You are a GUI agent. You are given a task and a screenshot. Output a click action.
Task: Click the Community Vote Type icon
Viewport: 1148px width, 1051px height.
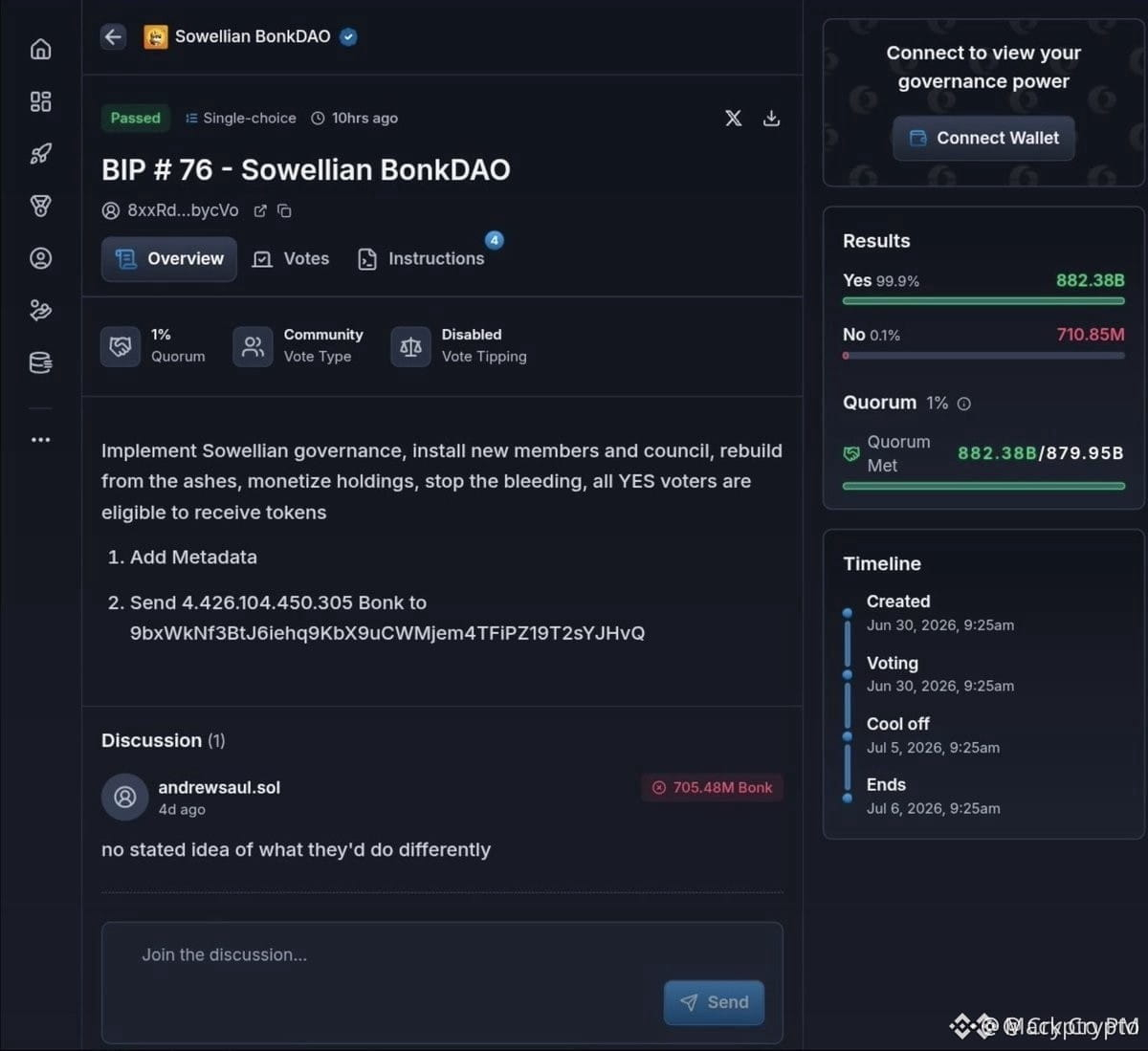pos(253,346)
